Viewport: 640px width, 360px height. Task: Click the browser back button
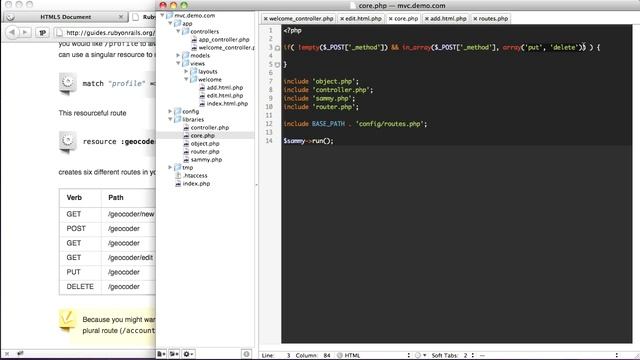tap(12, 32)
